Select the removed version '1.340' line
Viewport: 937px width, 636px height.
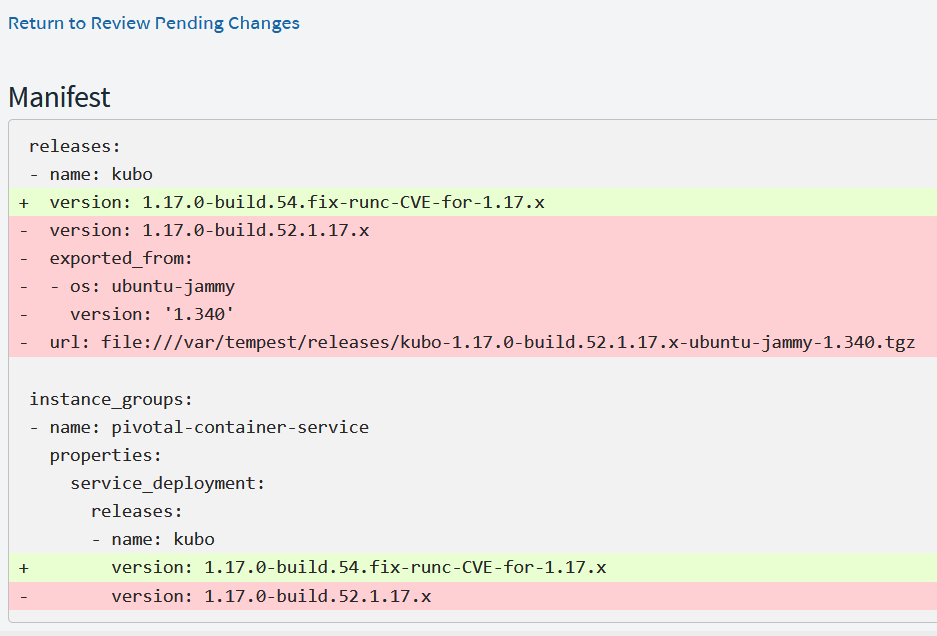tap(152, 314)
